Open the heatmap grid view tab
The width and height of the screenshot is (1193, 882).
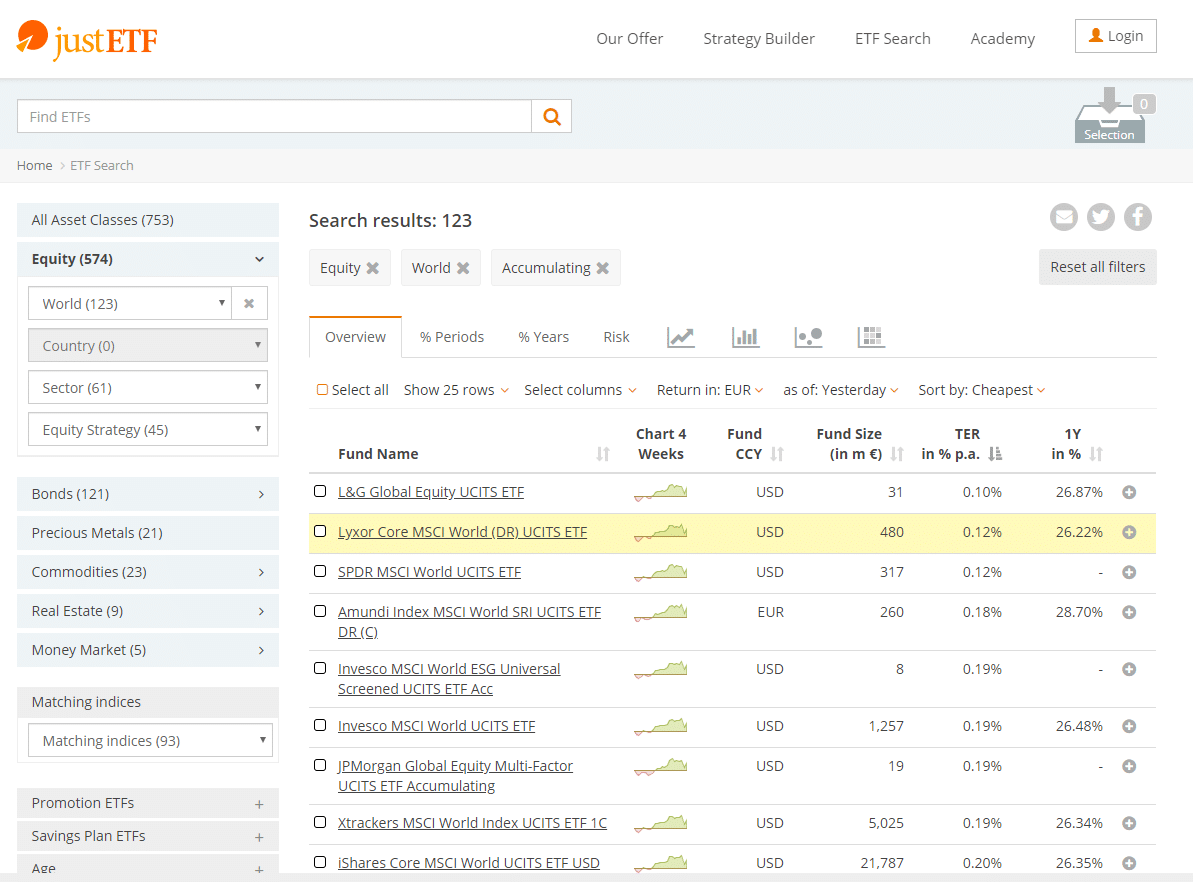[871, 336]
